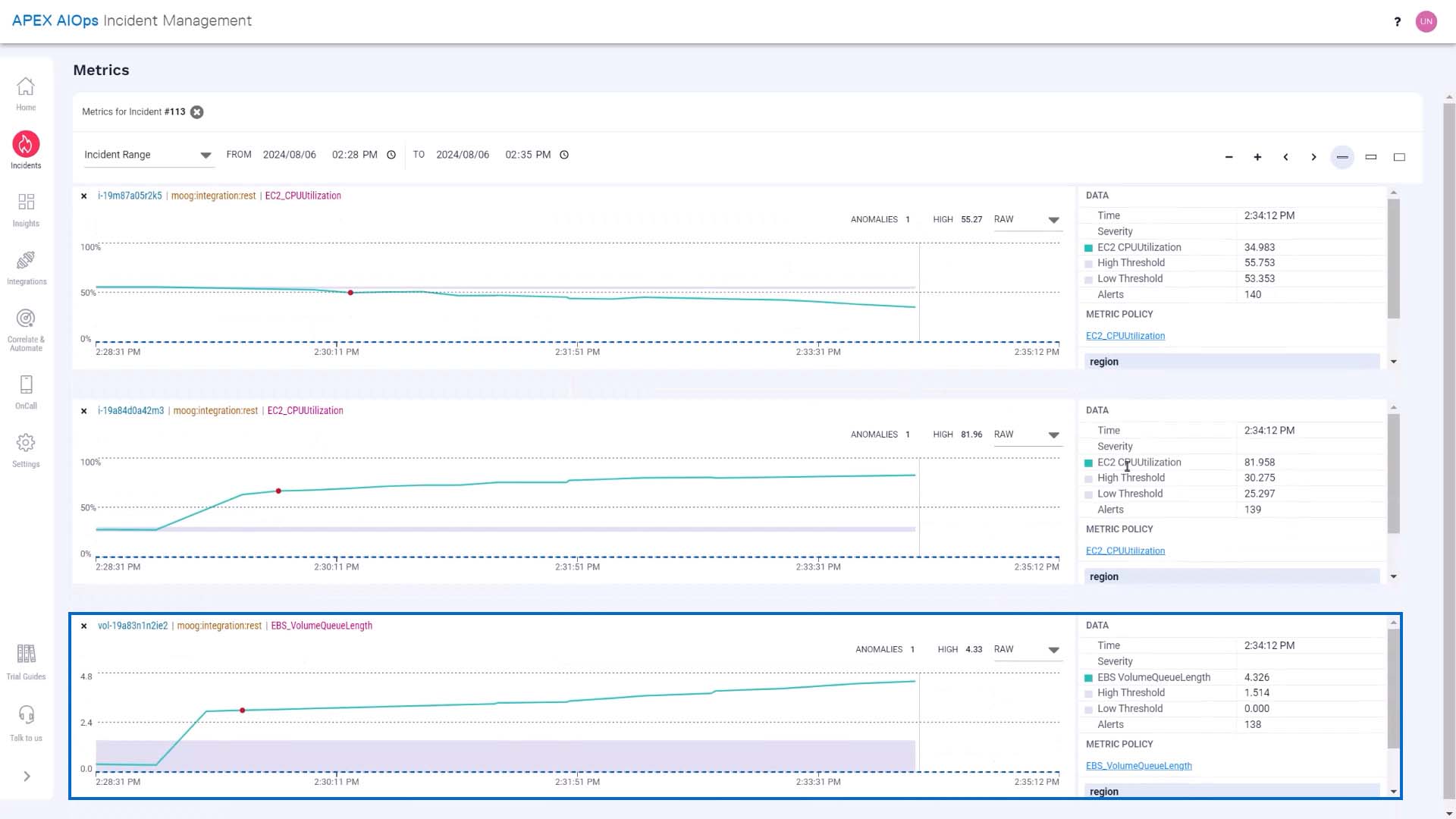Screen dimensions: 1456x819
Task: Open Insights in the sidebar
Action: click(26, 210)
